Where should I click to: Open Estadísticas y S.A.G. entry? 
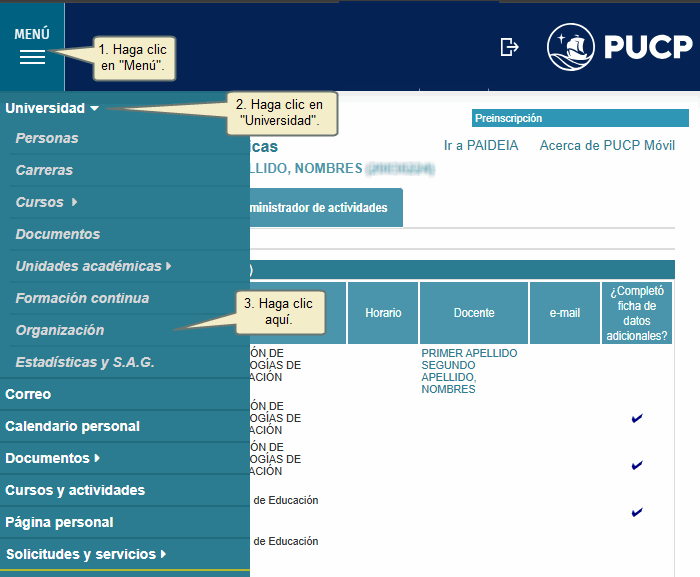tap(85, 362)
